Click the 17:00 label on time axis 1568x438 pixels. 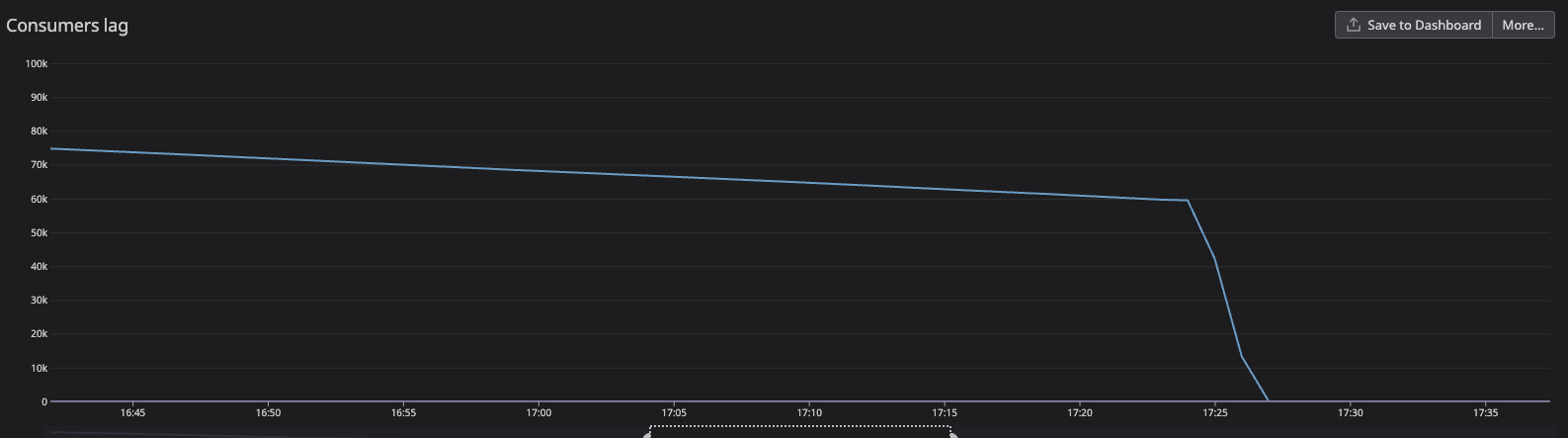pos(538,413)
